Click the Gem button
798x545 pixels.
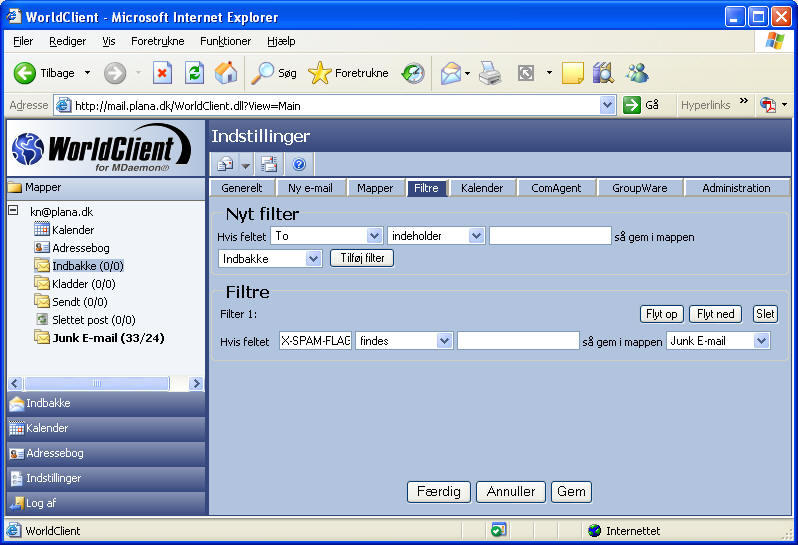click(x=571, y=492)
